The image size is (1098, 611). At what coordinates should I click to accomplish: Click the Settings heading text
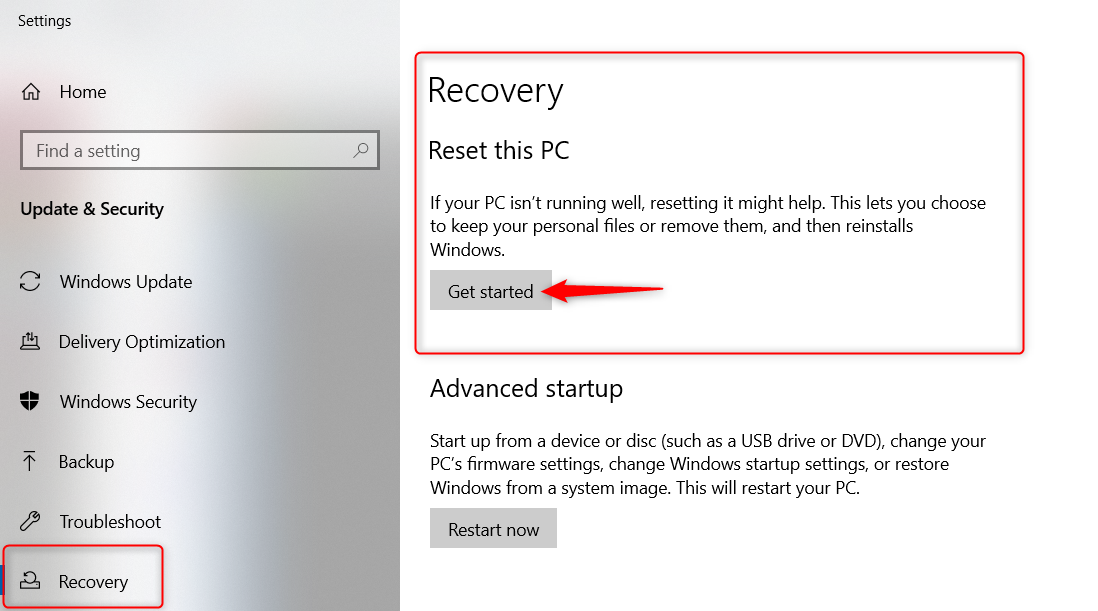[x=44, y=20]
